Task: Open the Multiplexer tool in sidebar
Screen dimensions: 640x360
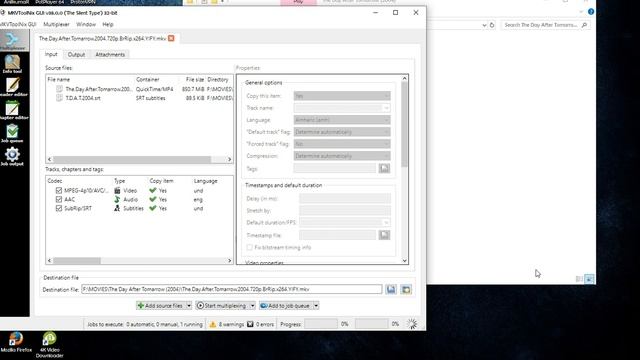Action: [13, 41]
